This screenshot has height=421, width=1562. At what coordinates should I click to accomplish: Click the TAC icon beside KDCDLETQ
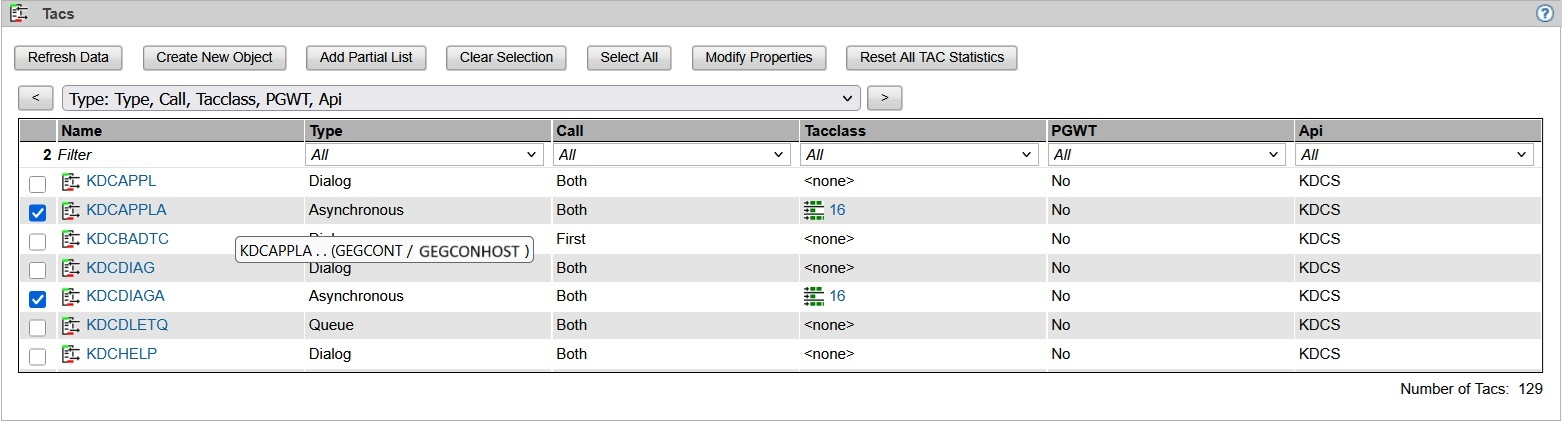pyautogui.click(x=71, y=325)
